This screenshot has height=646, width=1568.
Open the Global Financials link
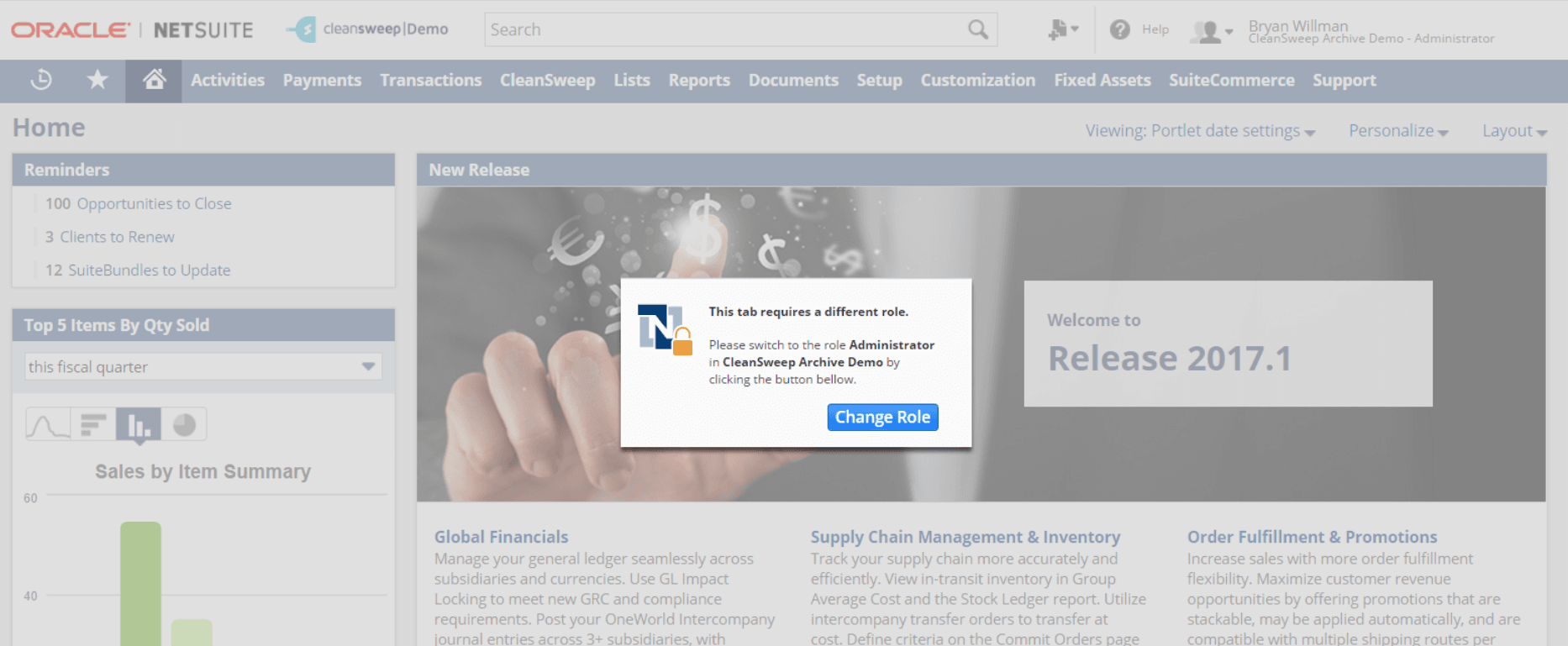501,537
